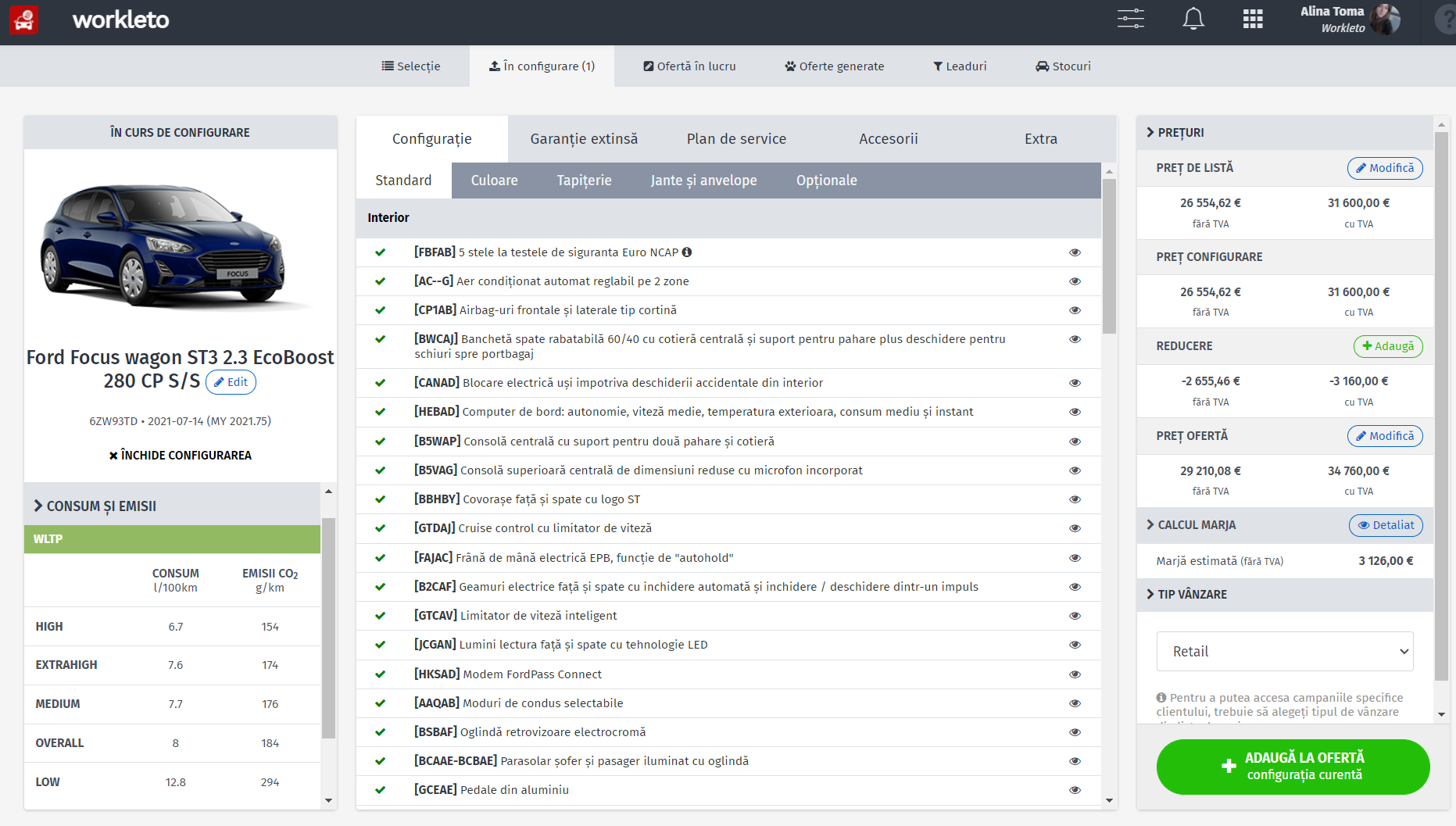This screenshot has height=826, width=1456.
Task: Toggle eye icon for GTDAJ cruise control row
Action: 1075,528
